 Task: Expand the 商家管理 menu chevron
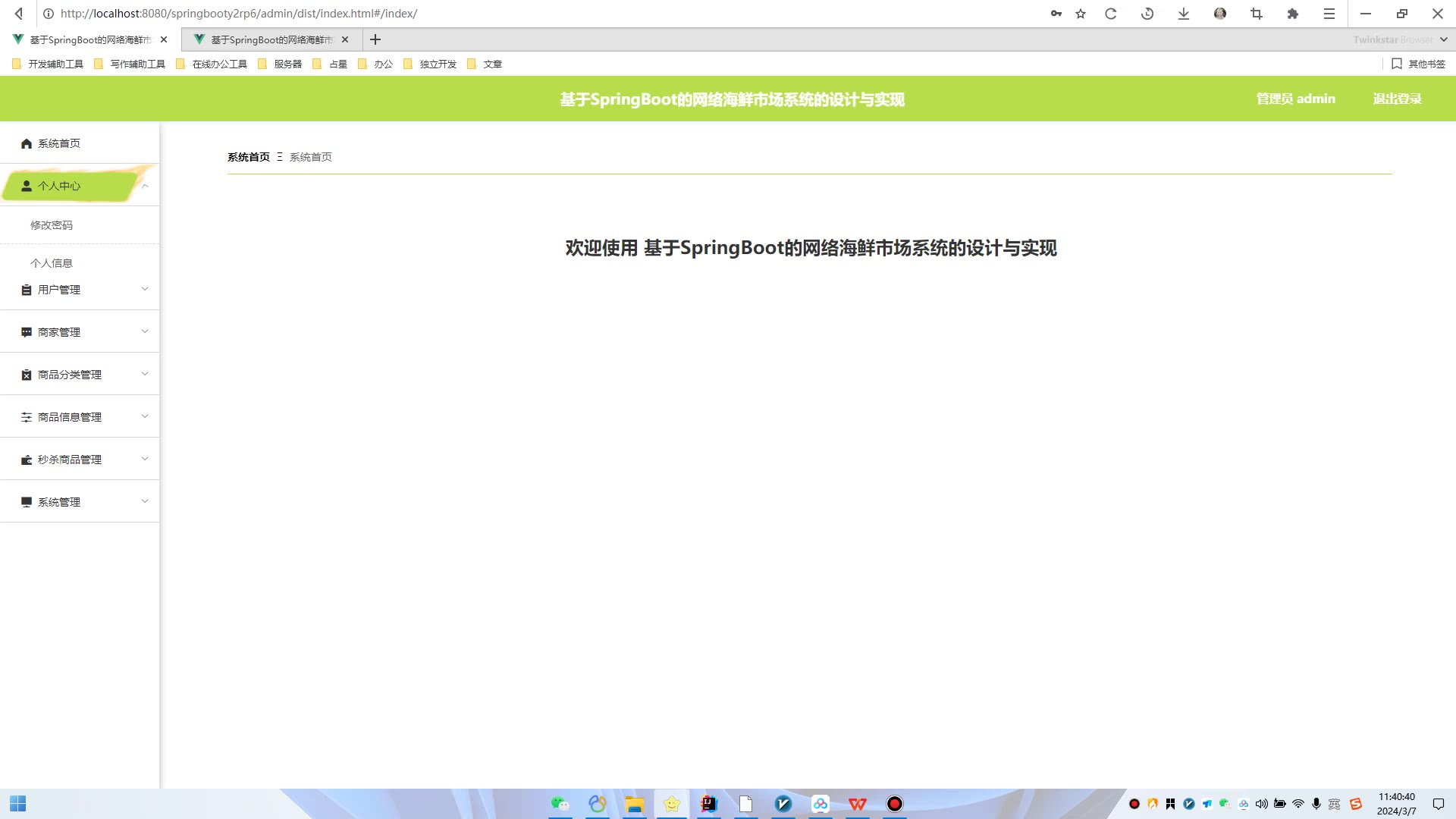(145, 331)
